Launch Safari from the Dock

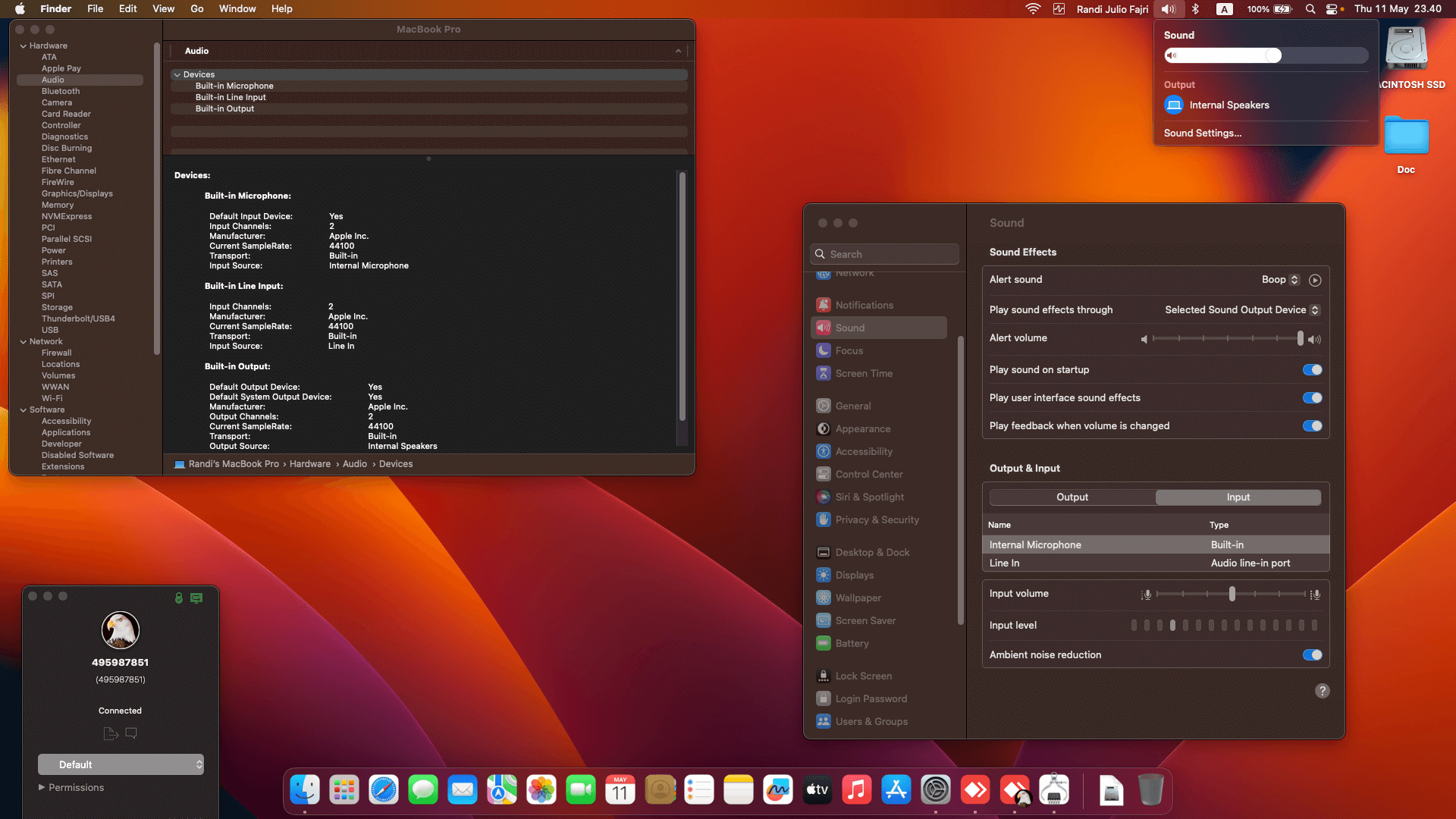384,790
